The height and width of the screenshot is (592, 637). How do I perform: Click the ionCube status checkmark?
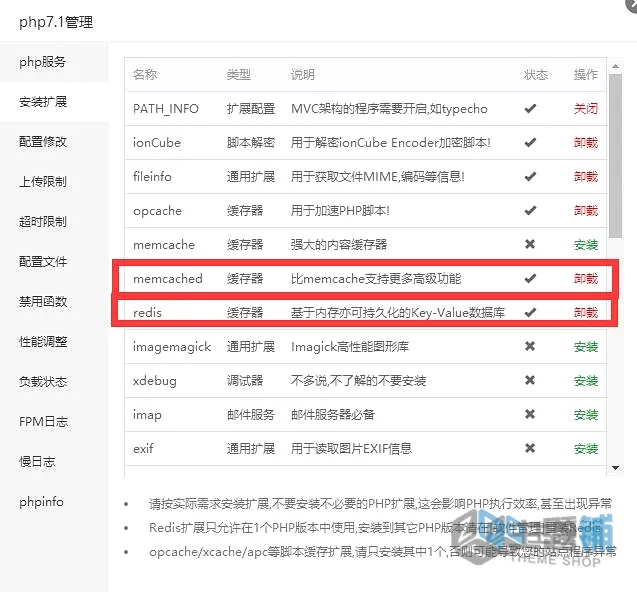pyautogui.click(x=530, y=143)
